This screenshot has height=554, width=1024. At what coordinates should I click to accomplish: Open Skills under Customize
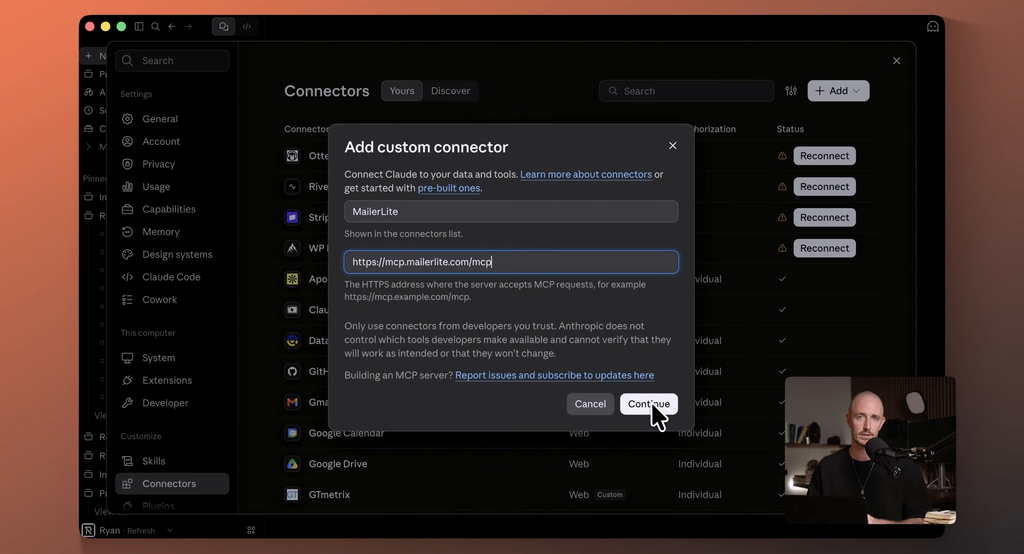click(x=172, y=461)
